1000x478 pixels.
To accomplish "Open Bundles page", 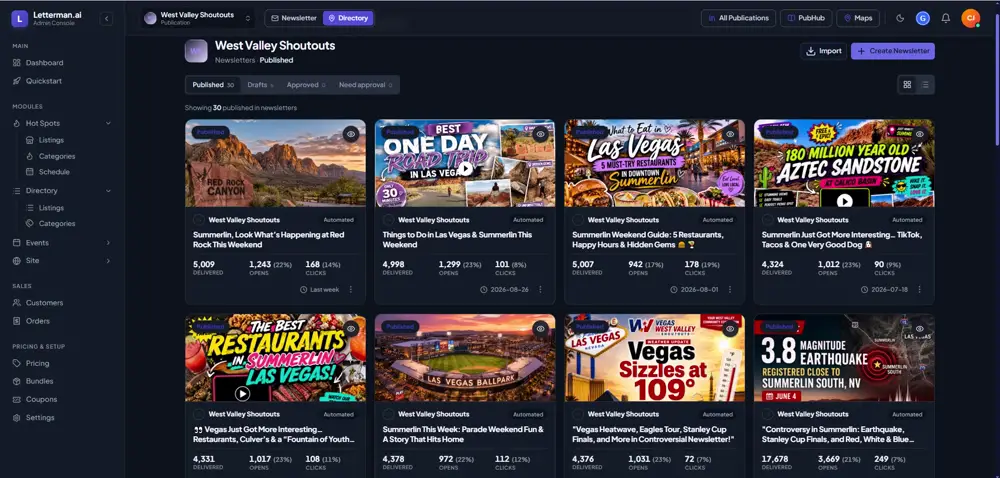I will pyautogui.click(x=40, y=381).
